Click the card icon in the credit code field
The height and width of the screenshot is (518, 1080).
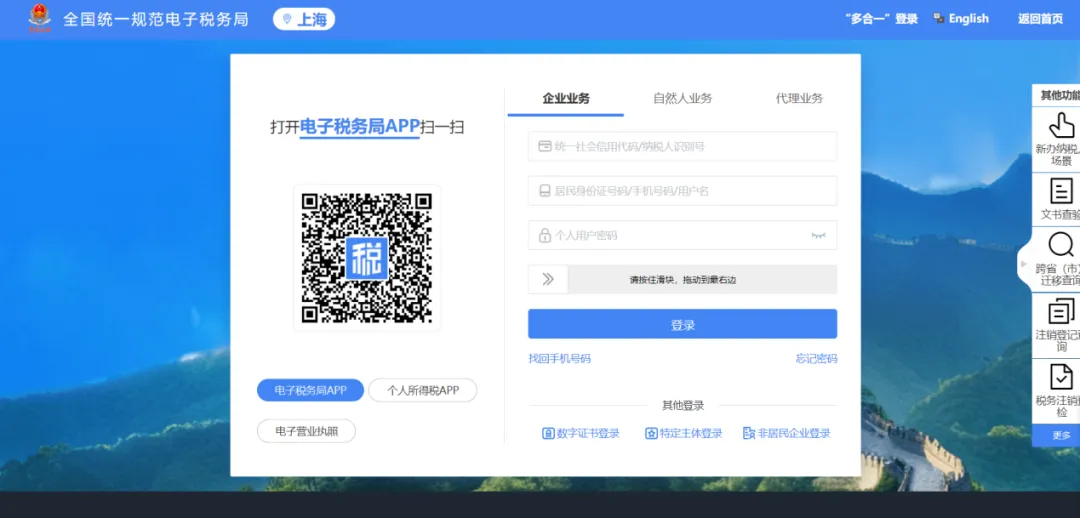[x=544, y=146]
